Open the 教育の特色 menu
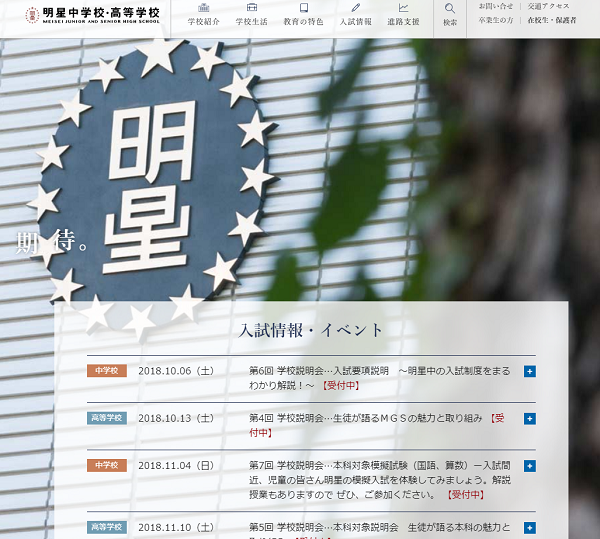Image resolution: width=600 pixels, height=539 pixels. tap(303, 22)
